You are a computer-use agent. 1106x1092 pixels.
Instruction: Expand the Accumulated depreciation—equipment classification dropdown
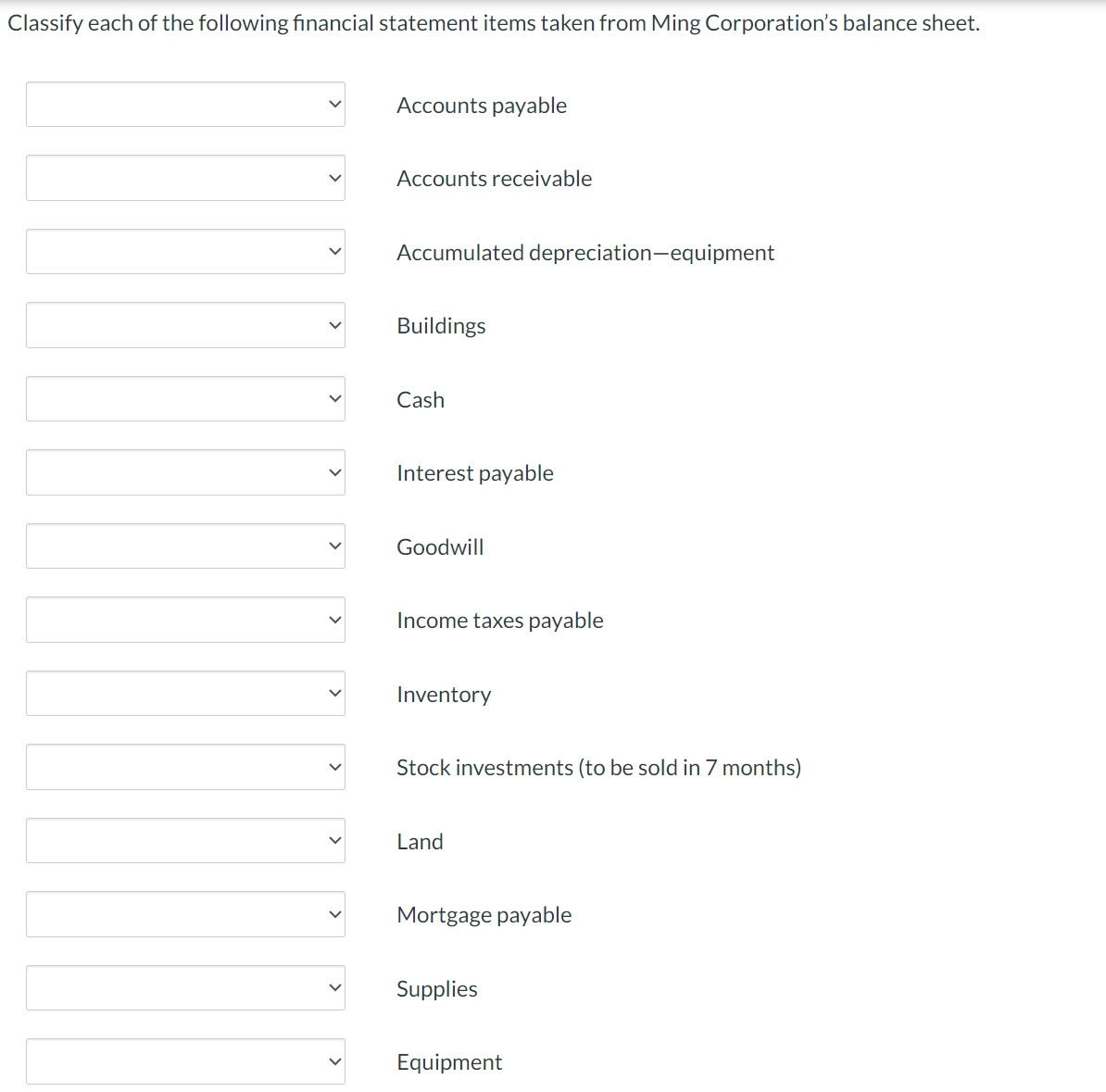[x=184, y=251]
